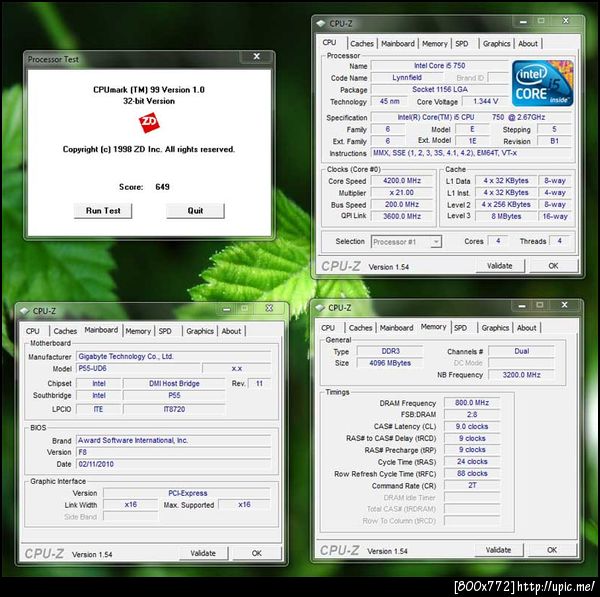Click the BIOS Brand Award Software field
Image resolution: width=600 pixels, height=597 pixels.
point(173,440)
